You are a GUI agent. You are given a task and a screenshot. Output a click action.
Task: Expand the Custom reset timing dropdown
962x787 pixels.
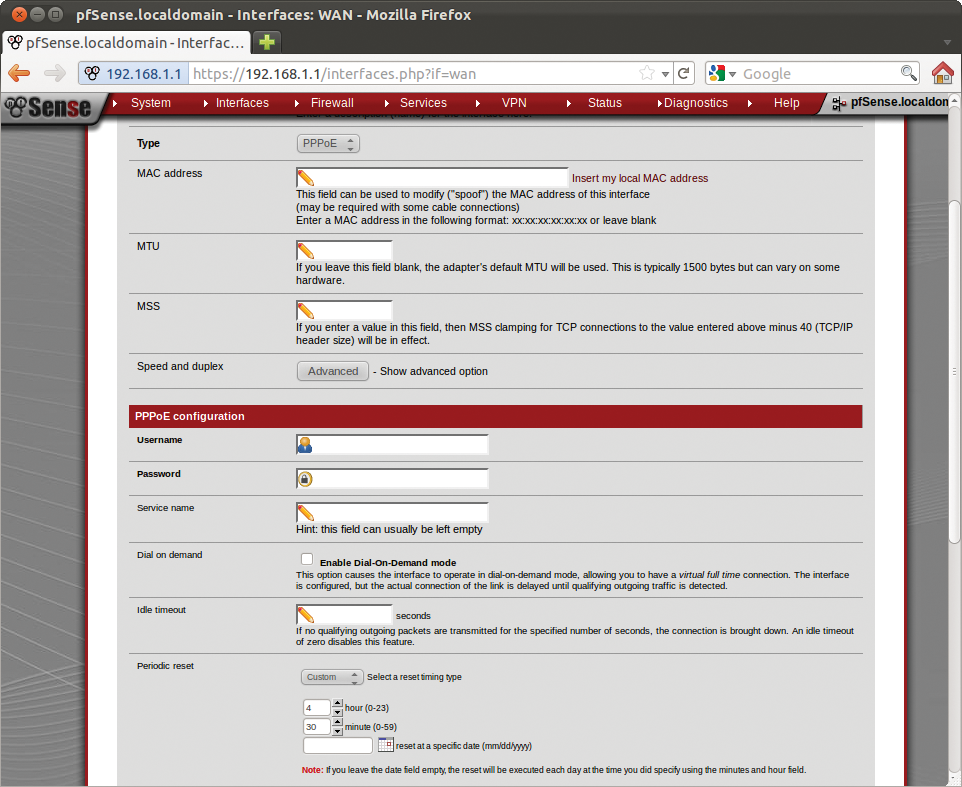coord(332,677)
